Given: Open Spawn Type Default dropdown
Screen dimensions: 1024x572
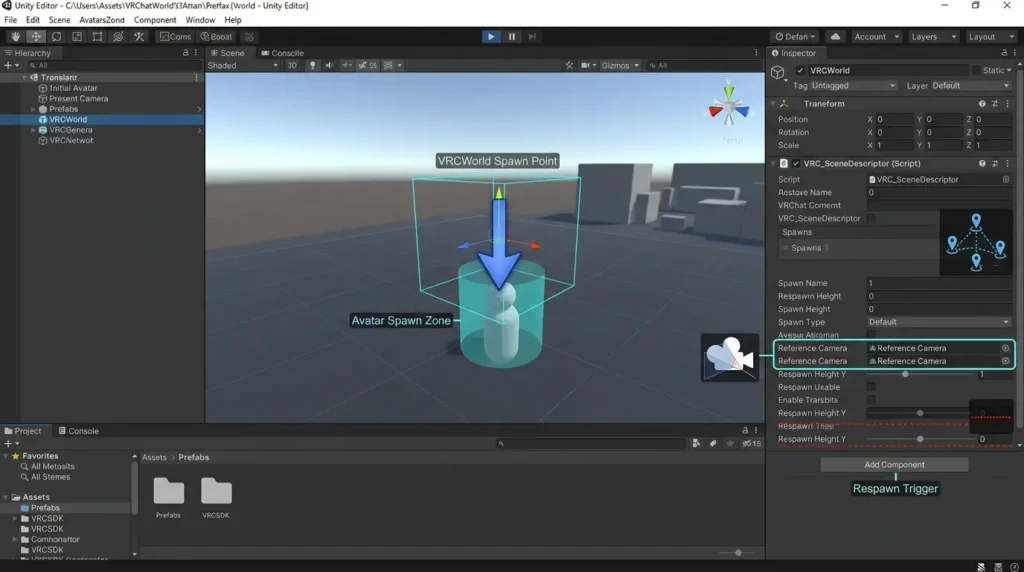Looking at the screenshot, I should point(938,322).
